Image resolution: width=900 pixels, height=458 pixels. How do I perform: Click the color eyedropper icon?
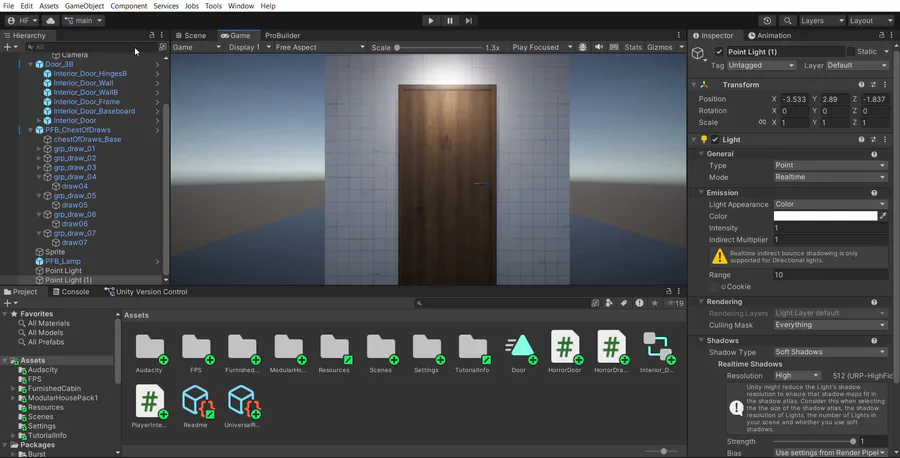point(883,216)
